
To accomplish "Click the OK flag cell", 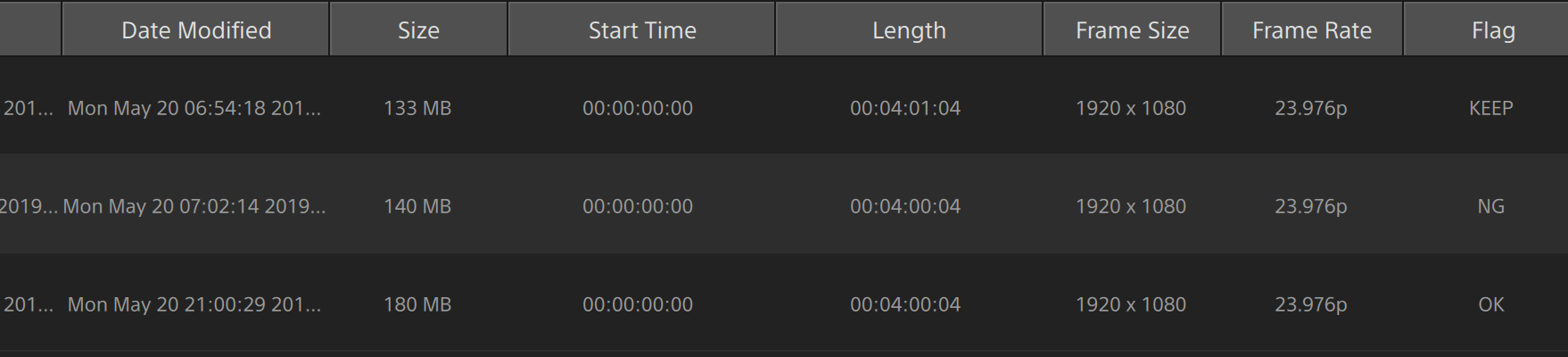I will [1490, 304].
